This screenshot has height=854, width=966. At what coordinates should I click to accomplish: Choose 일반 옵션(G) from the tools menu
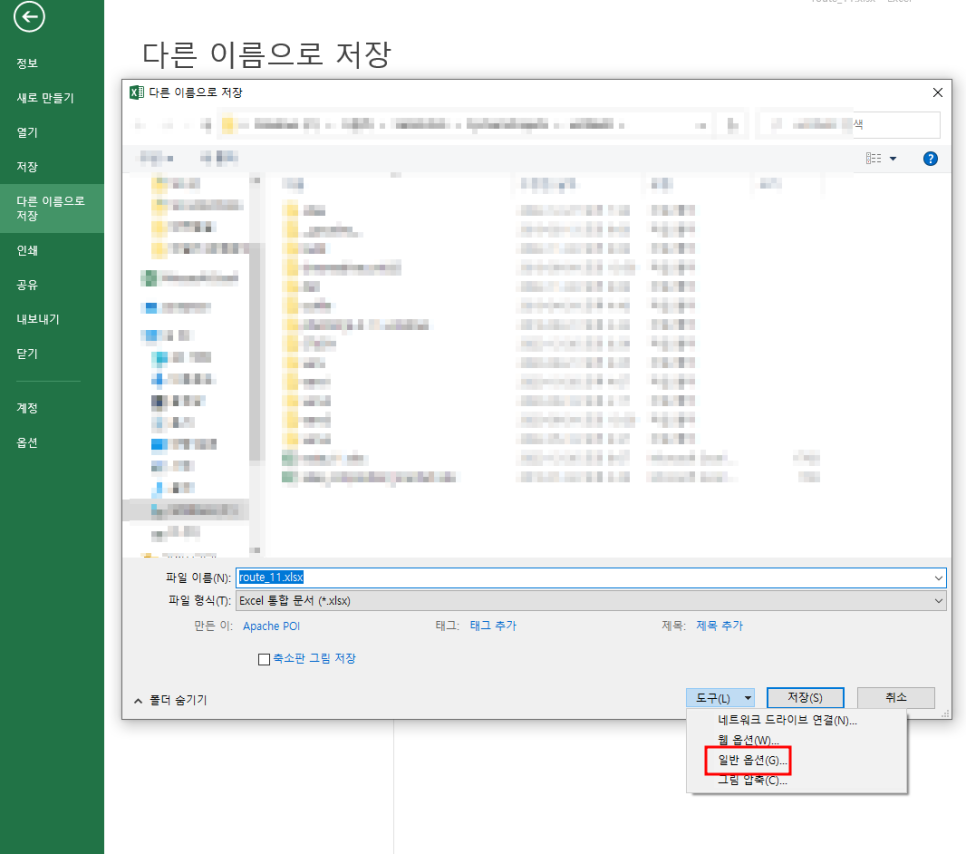(x=752, y=760)
